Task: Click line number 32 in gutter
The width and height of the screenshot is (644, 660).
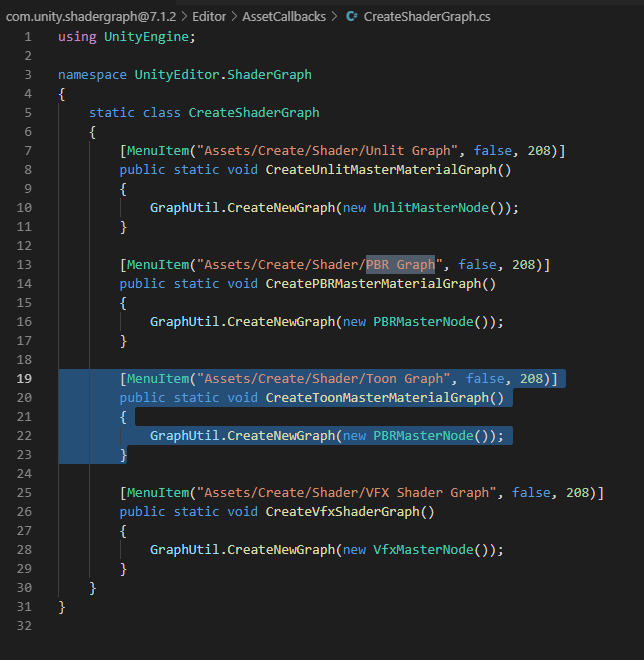Action: [x=24, y=626]
